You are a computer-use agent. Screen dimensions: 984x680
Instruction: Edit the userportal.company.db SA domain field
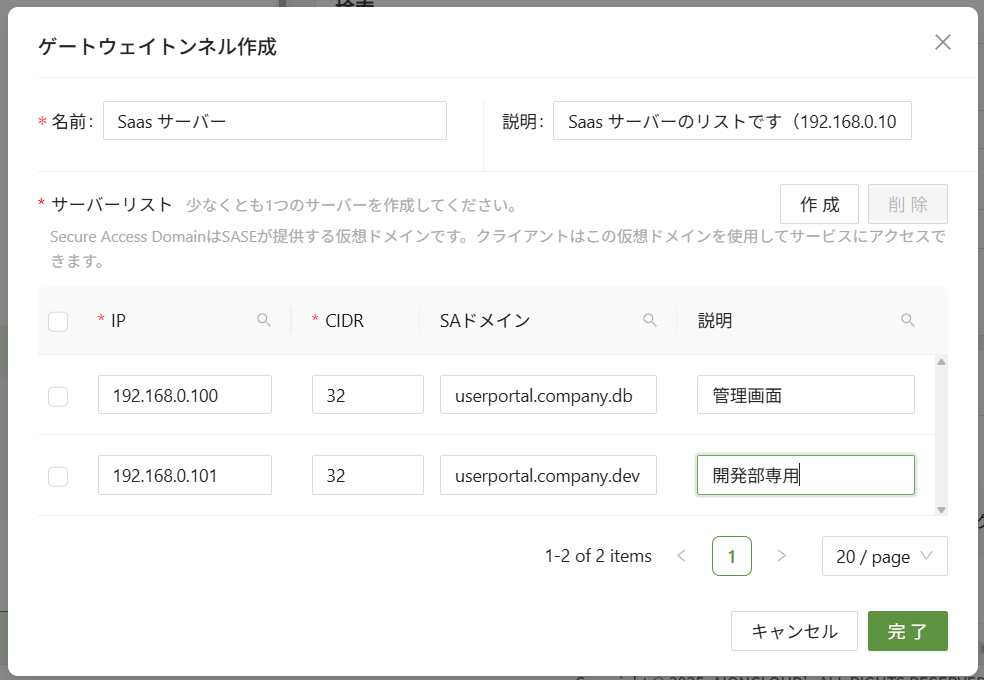[548, 395]
